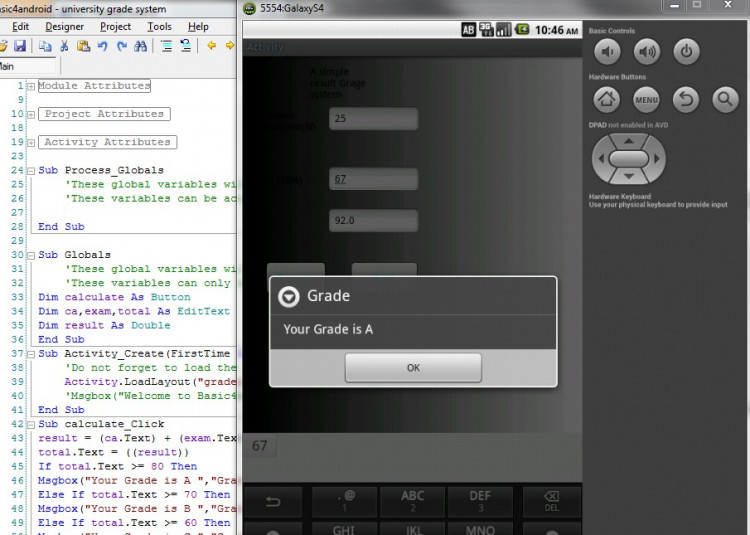
Task: Expand the Activity Attributes region
Action: point(31,143)
